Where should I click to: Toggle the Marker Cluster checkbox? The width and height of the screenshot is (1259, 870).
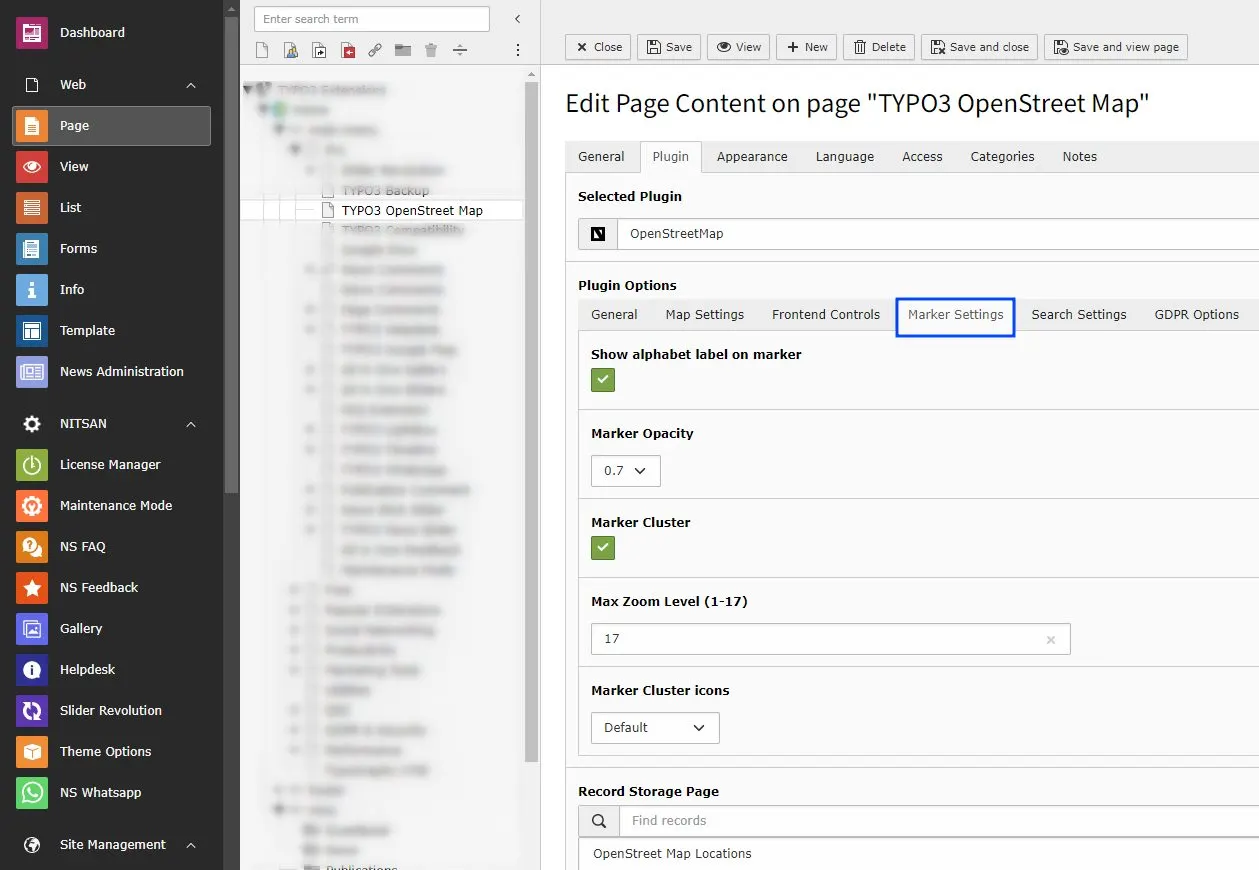click(x=603, y=548)
